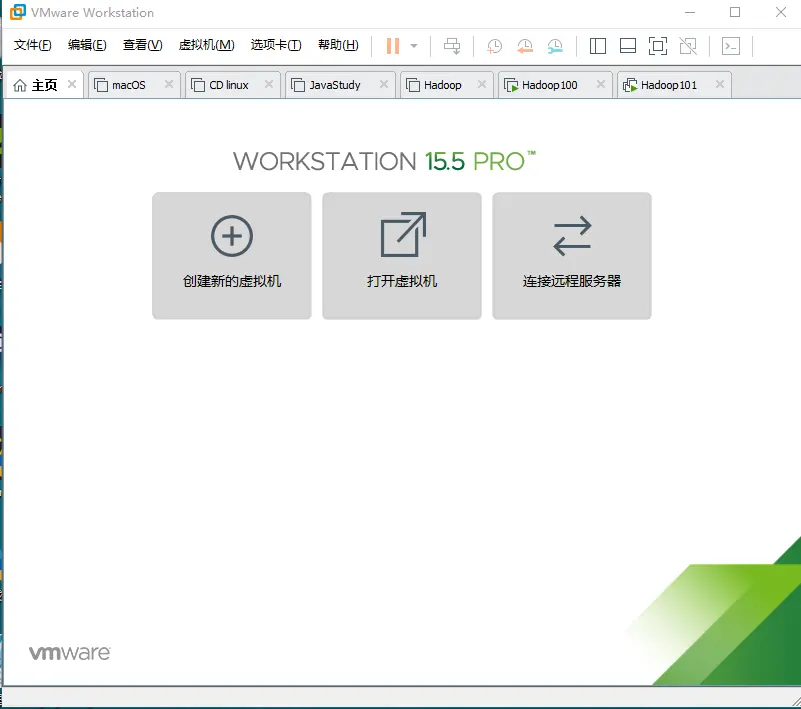Toggle the library sidebar view icon
The width and height of the screenshot is (801, 709).
(x=598, y=46)
